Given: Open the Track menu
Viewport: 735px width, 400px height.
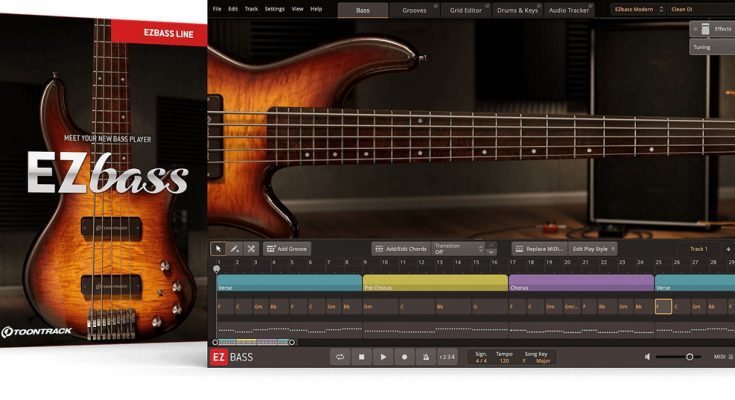Looking at the screenshot, I should click(x=251, y=9).
